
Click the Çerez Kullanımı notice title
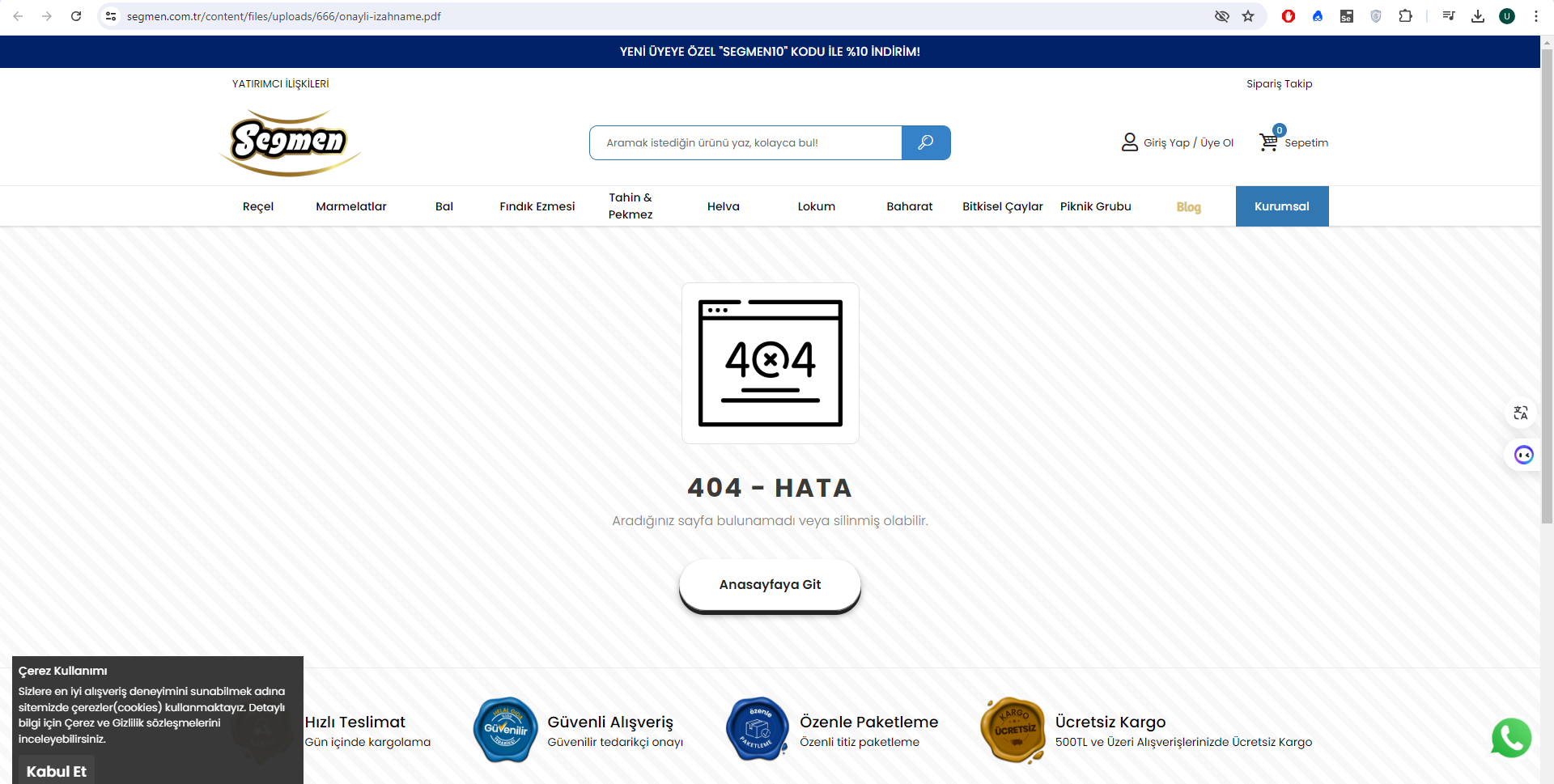point(63,671)
